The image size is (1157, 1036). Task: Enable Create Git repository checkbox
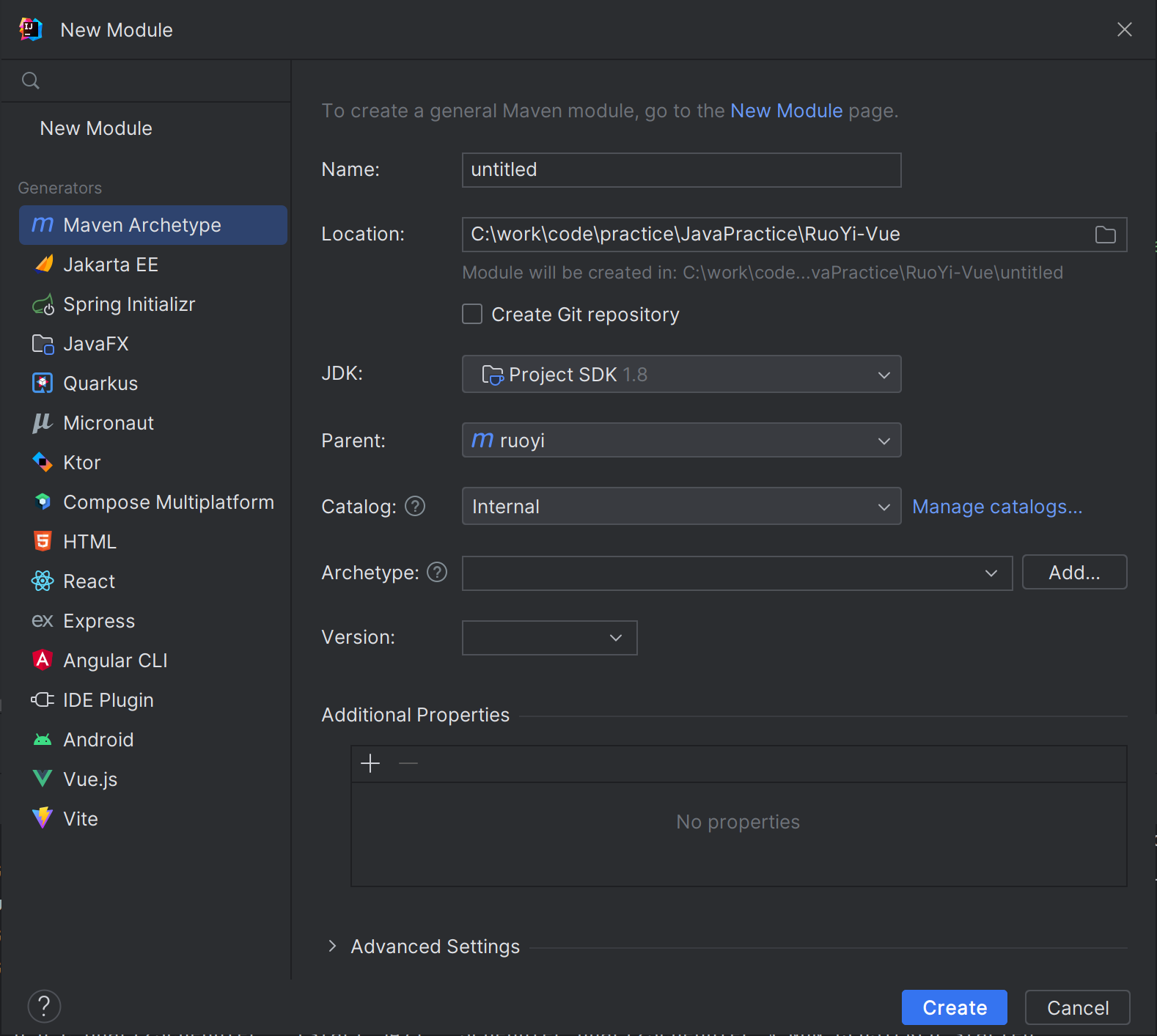point(472,315)
